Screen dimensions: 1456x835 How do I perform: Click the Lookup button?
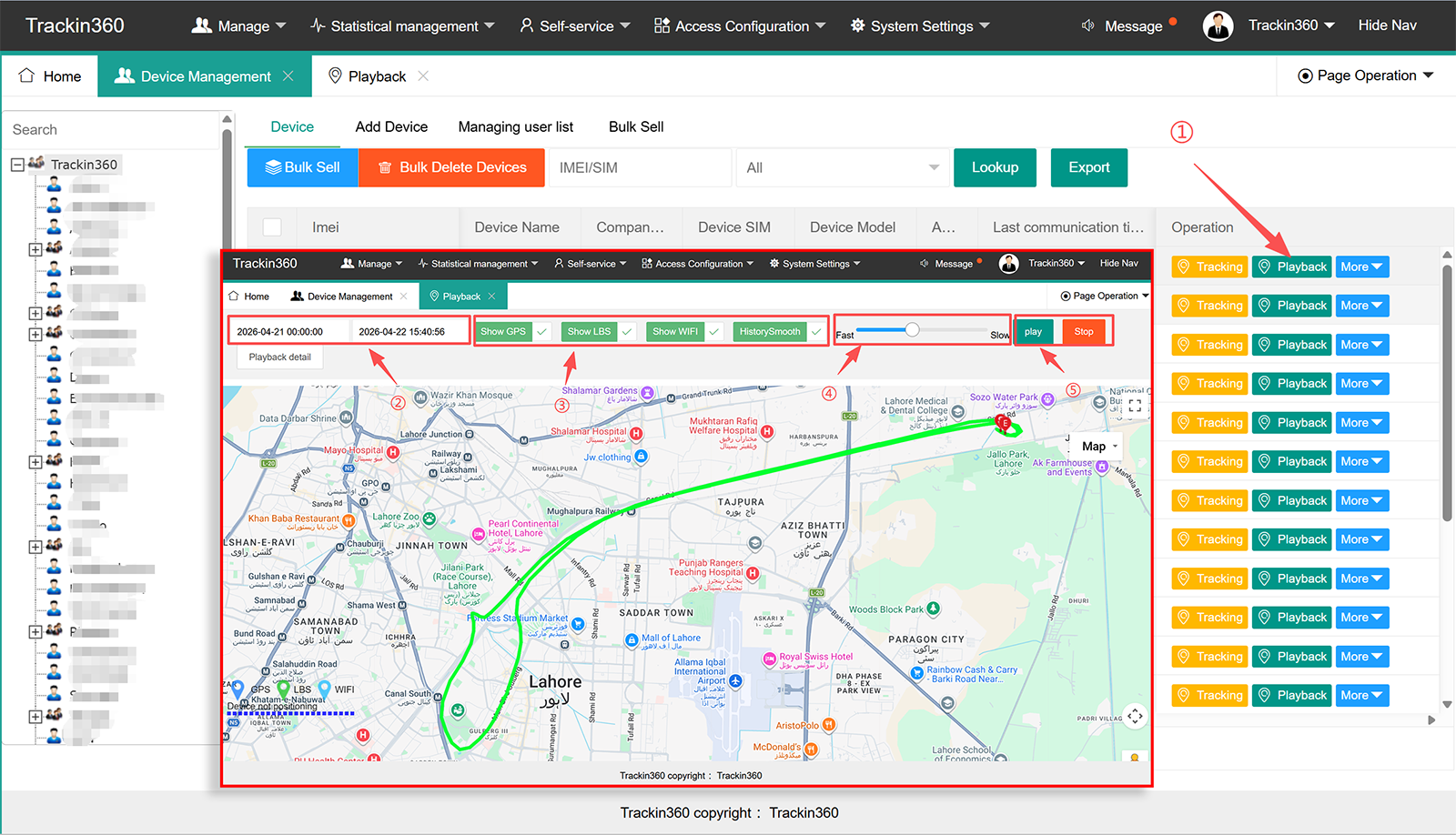tap(995, 167)
